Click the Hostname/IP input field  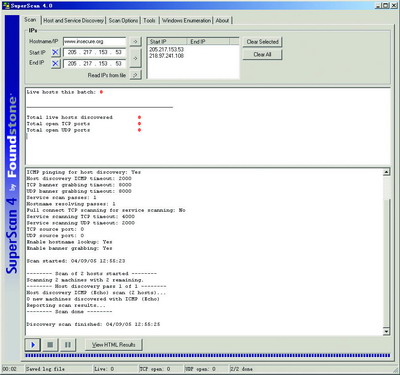point(94,42)
